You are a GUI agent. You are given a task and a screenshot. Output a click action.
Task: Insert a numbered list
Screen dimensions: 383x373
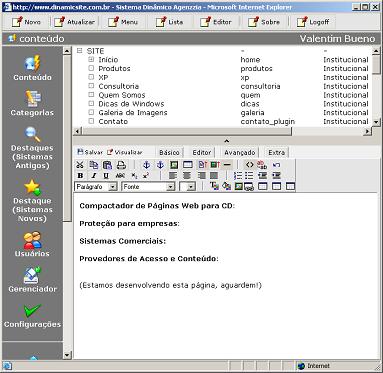click(x=238, y=176)
